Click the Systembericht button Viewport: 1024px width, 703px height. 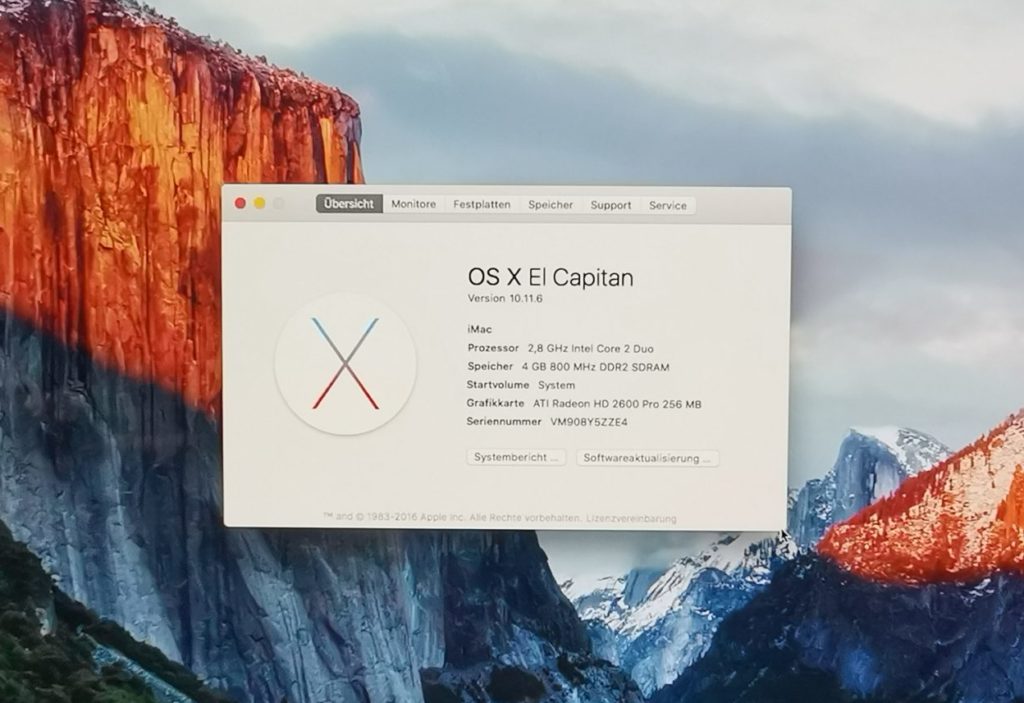(x=516, y=457)
